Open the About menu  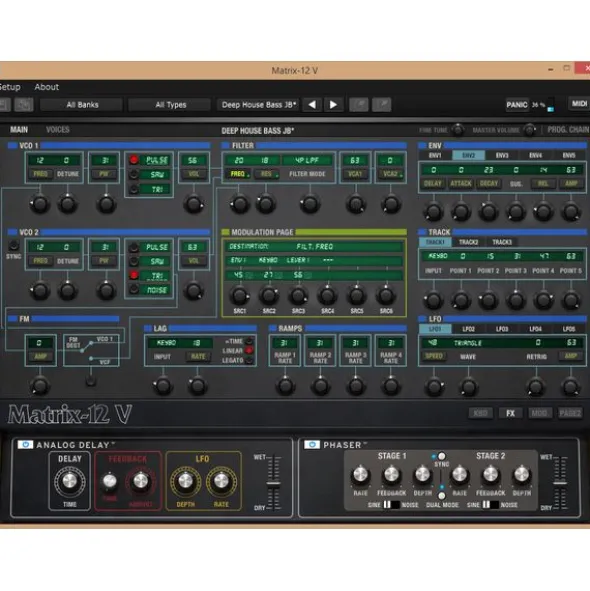click(x=47, y=87)
